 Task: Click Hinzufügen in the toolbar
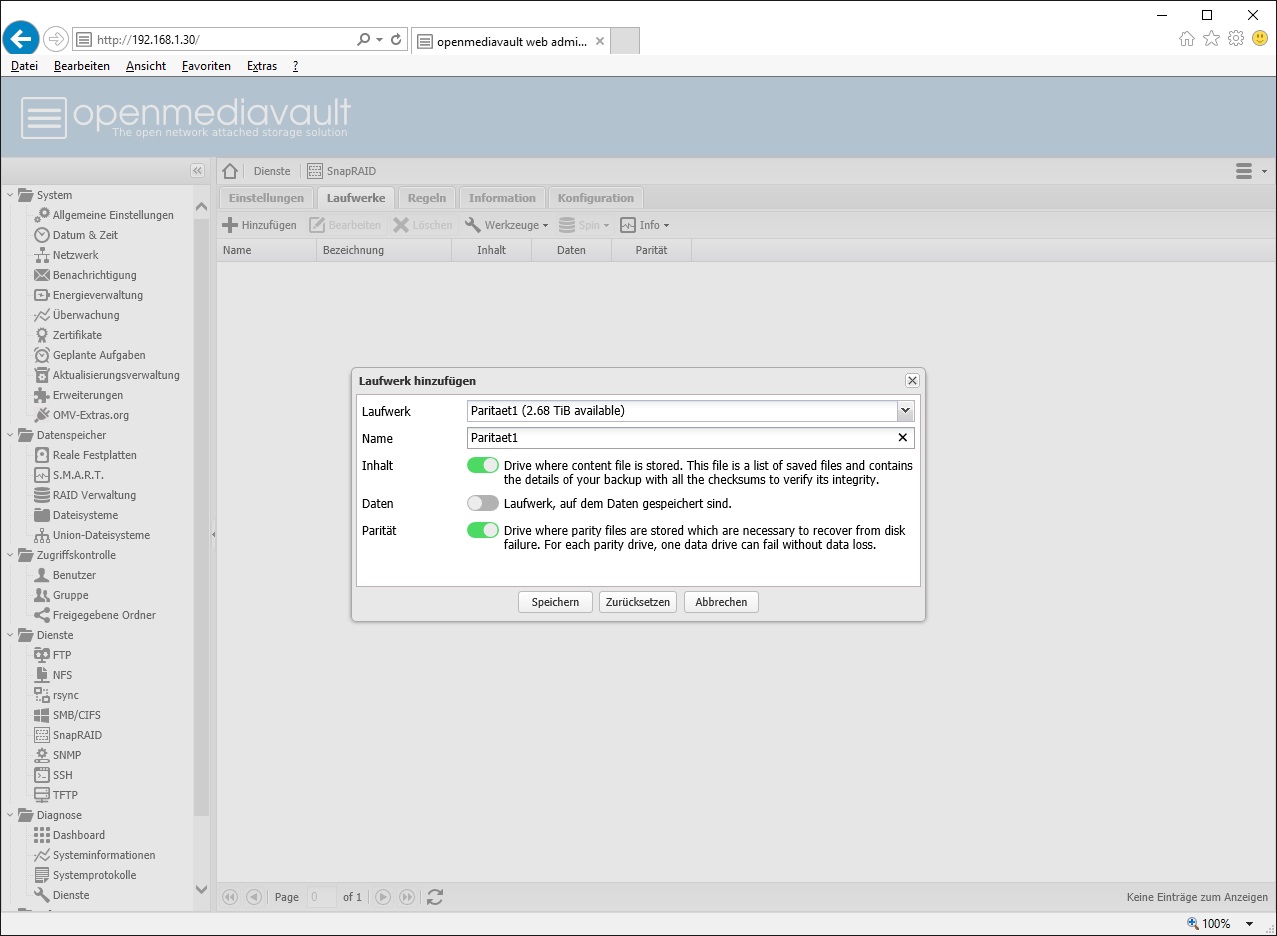pos(260,225)
